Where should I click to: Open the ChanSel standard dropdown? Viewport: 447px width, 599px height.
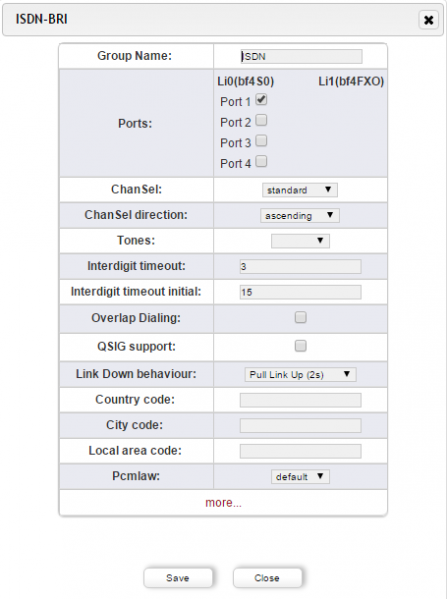coord(300,190)
